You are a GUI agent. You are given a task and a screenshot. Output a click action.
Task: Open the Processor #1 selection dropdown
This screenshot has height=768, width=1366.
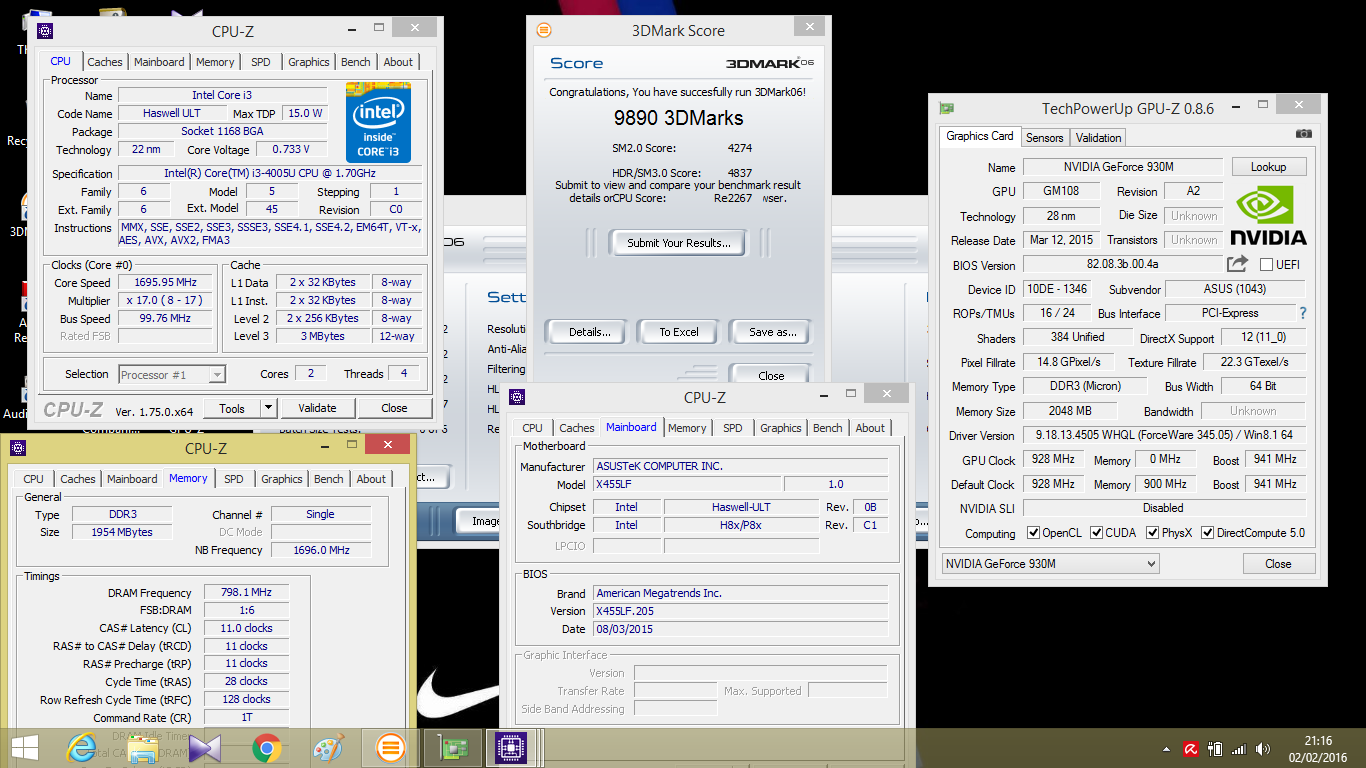coord(172,375)
